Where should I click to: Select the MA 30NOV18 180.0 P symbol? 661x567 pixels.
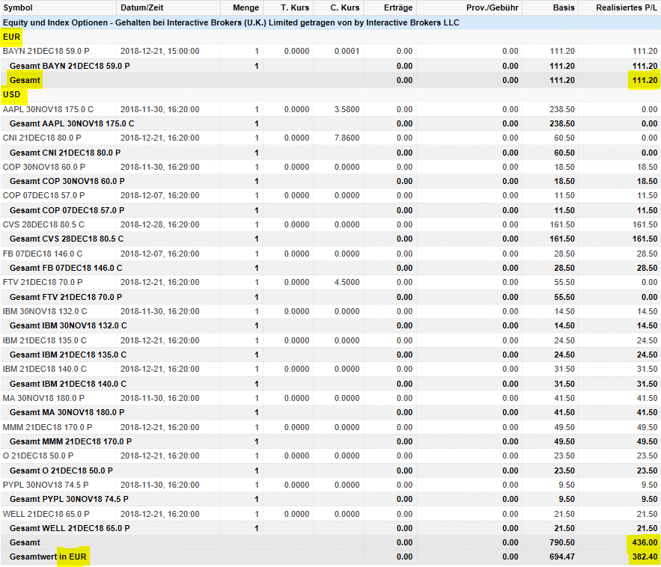coord(43,398)
